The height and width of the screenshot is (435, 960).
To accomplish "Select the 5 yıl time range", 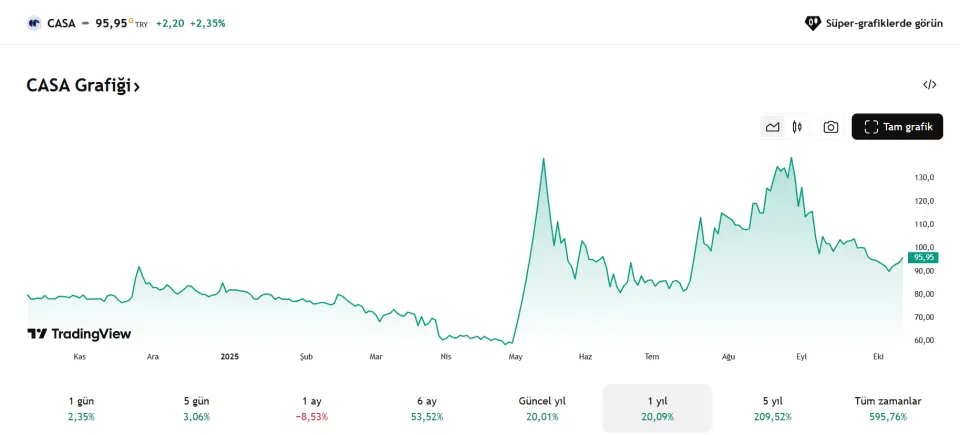I will (x=772, y=408).
